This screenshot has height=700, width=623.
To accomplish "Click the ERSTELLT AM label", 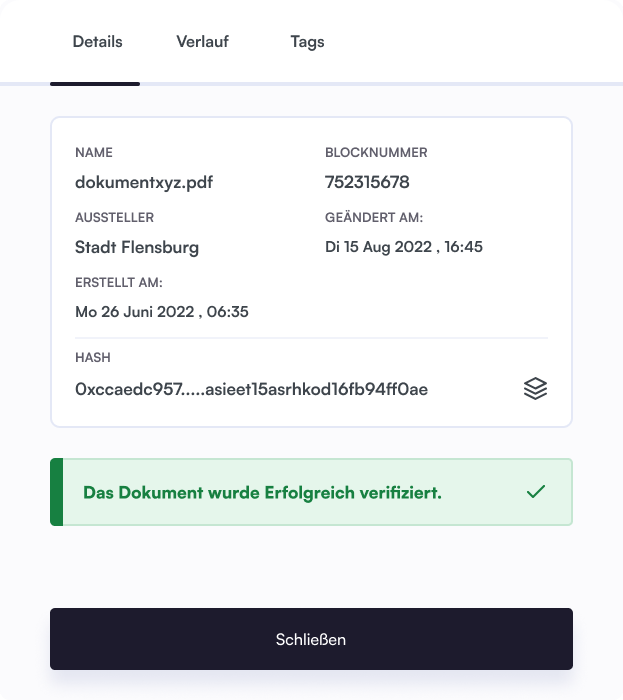I will pos(119,283).
